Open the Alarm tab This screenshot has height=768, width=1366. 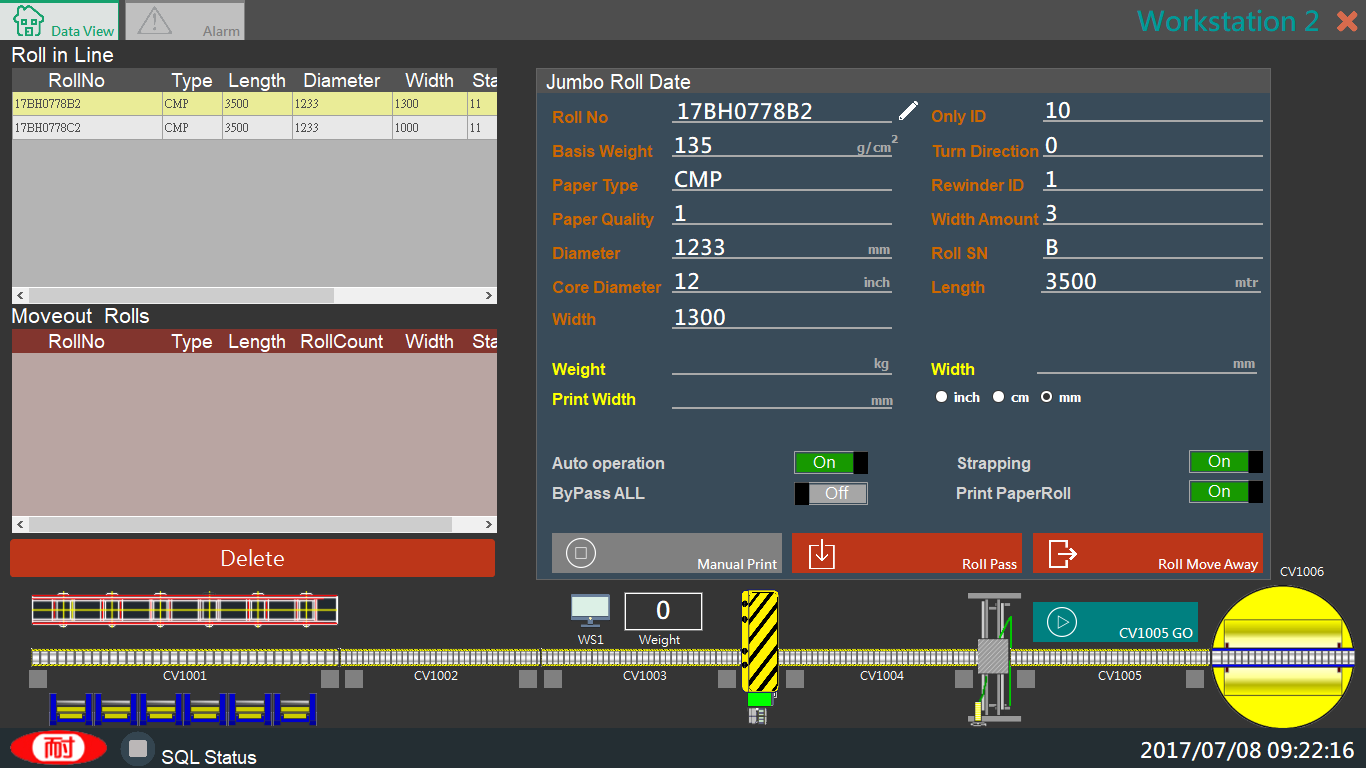(x=185, y=21)
